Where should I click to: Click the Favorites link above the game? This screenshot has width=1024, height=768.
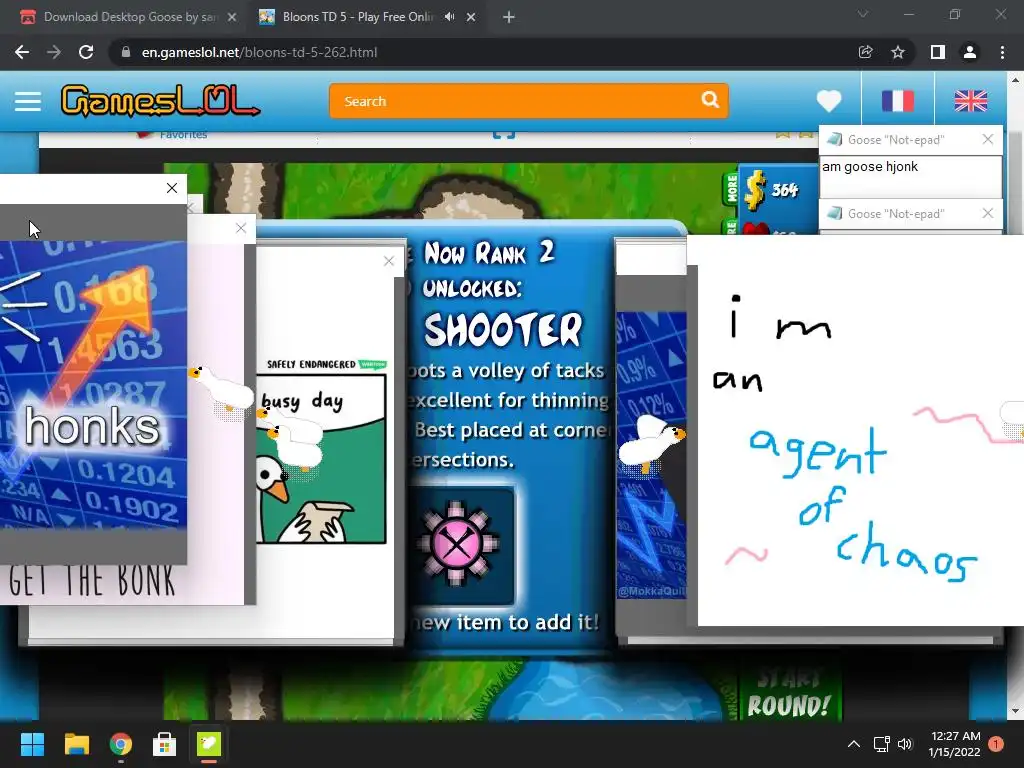(x=184, y=135)
